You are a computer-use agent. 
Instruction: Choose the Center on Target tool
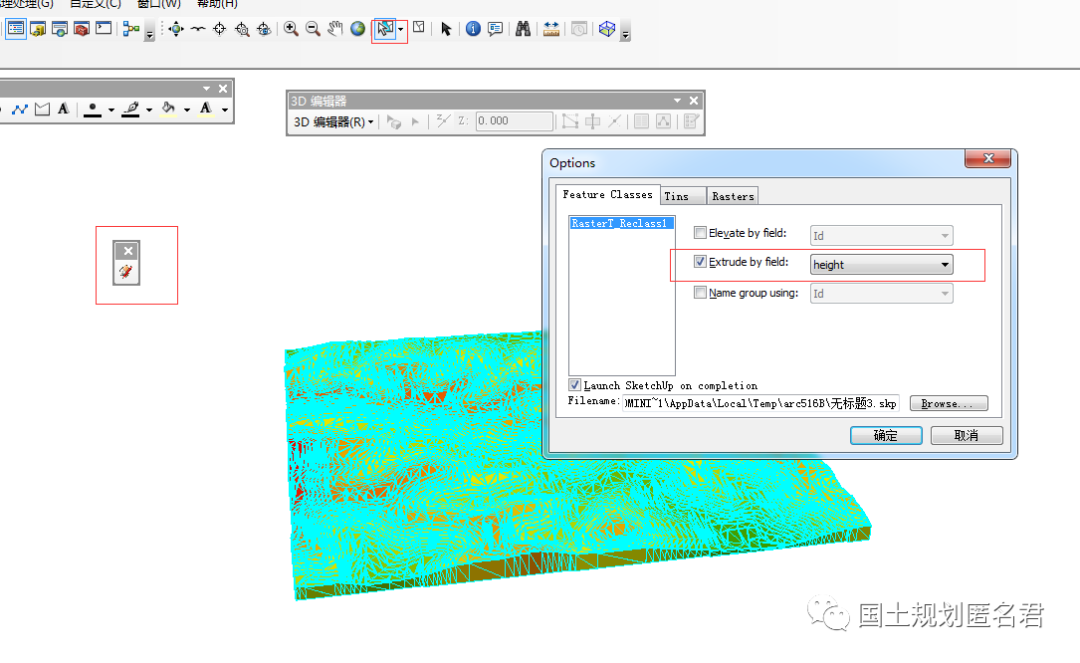[x=220, y=29]
